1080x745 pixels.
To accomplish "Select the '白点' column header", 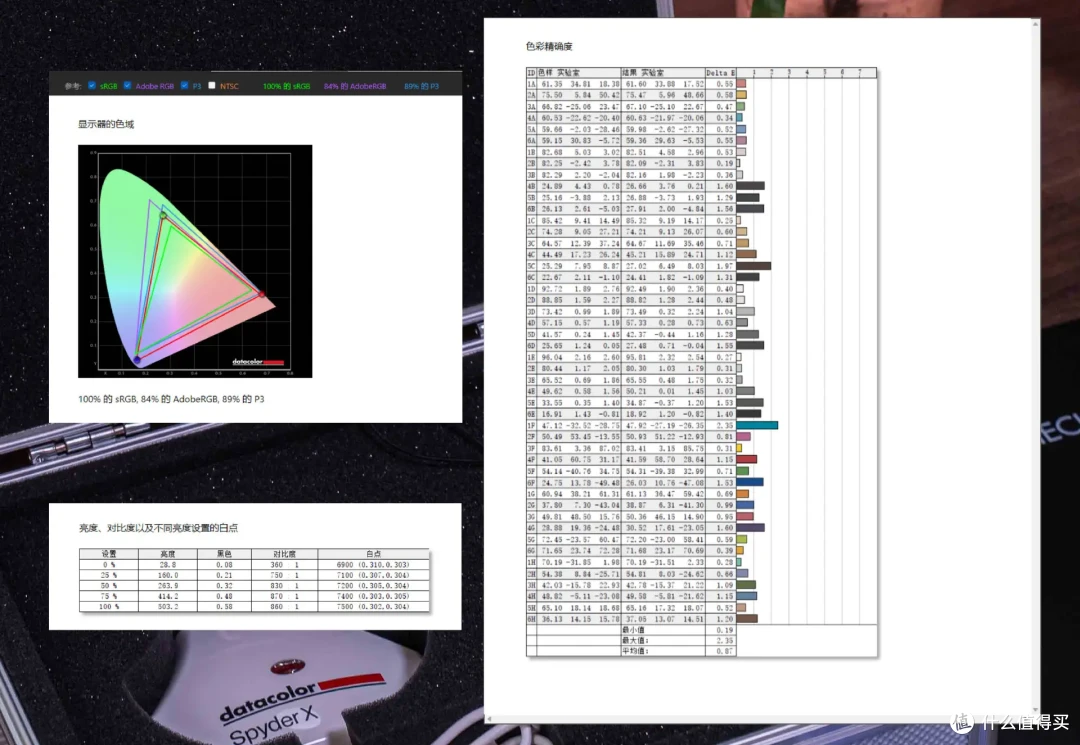I will pyautogui.click(x=373, y=554).
